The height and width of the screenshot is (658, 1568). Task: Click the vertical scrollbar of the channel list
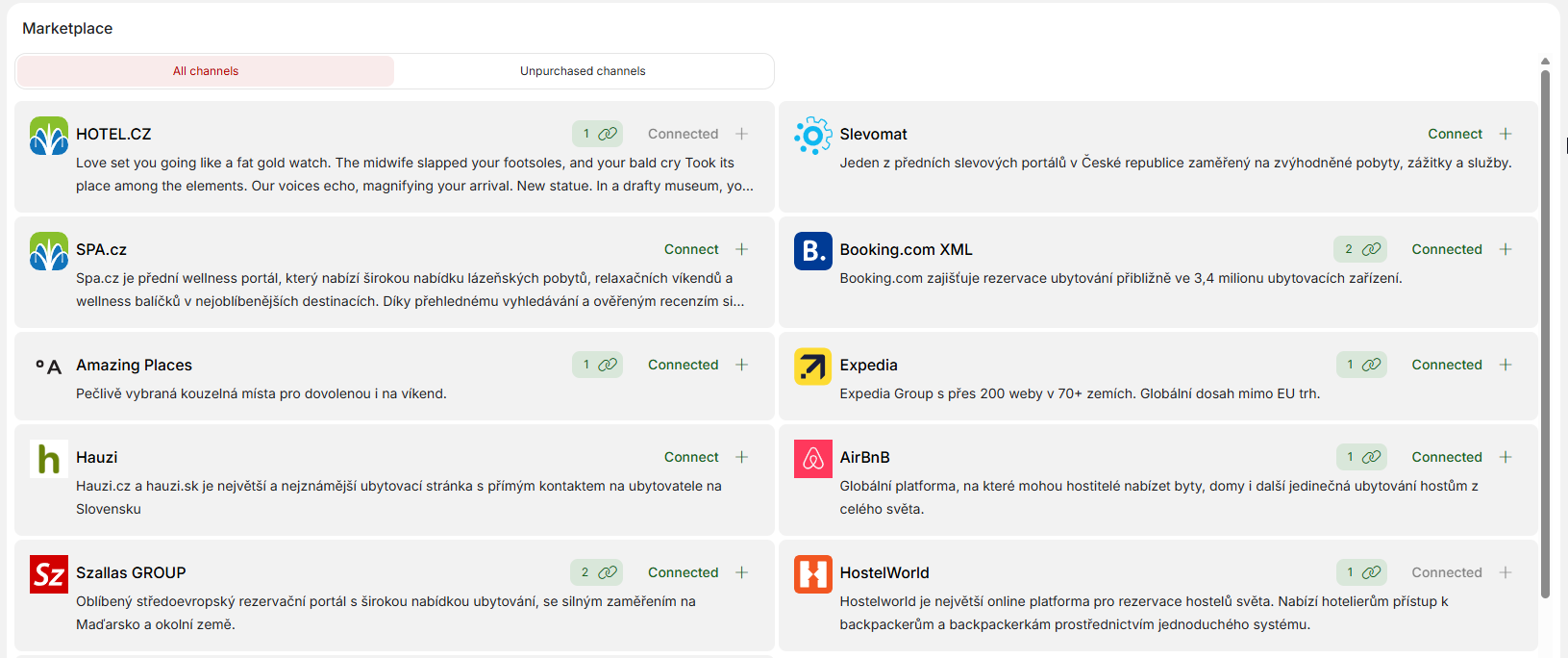(x=1545, y=327)
